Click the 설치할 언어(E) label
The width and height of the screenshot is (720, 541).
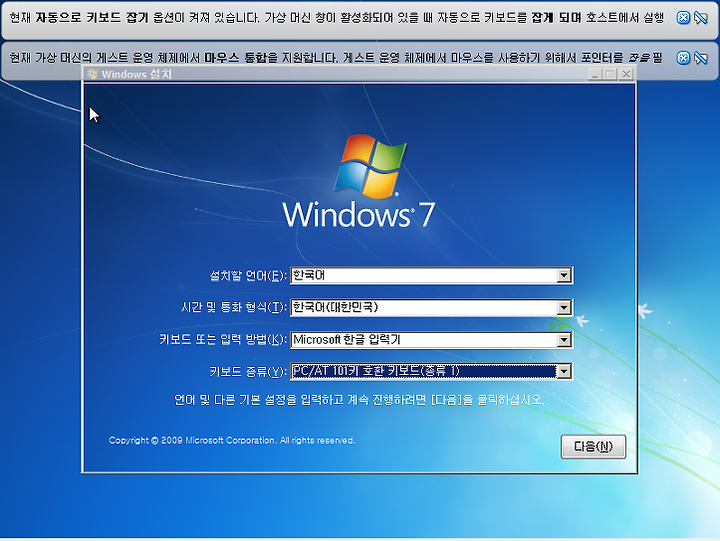[x=248, y=276]
